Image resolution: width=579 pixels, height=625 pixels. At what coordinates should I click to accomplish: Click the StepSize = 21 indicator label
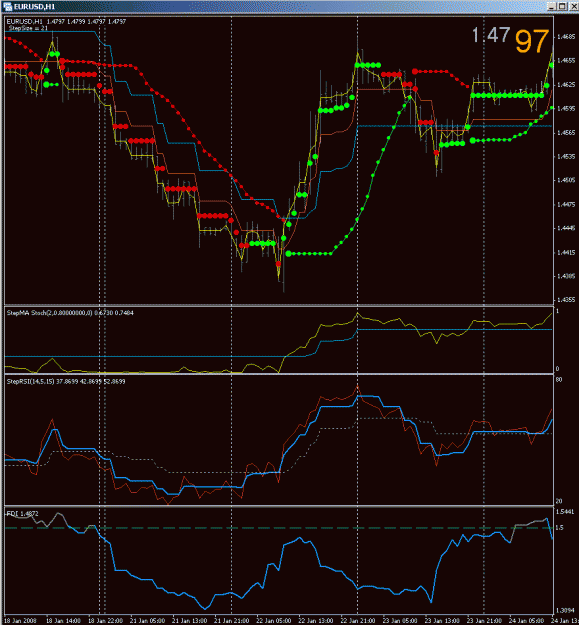pos(28,28)
